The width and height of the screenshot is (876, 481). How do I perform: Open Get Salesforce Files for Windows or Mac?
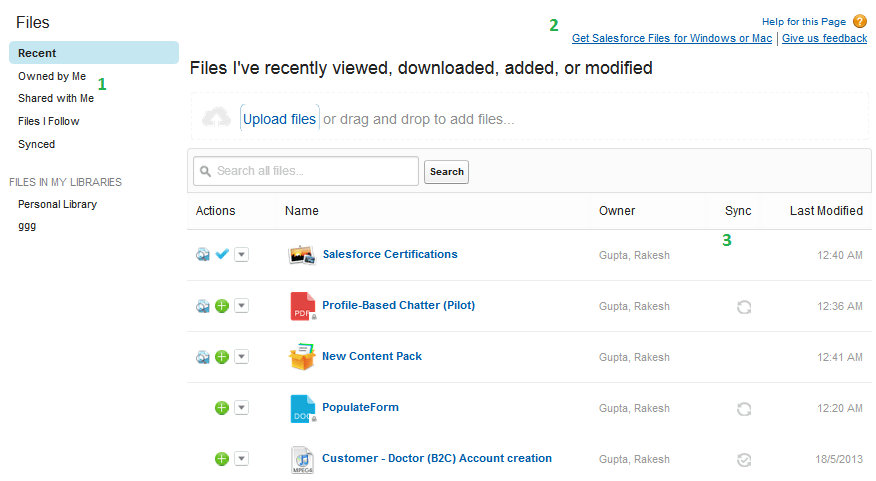point(672,38)
